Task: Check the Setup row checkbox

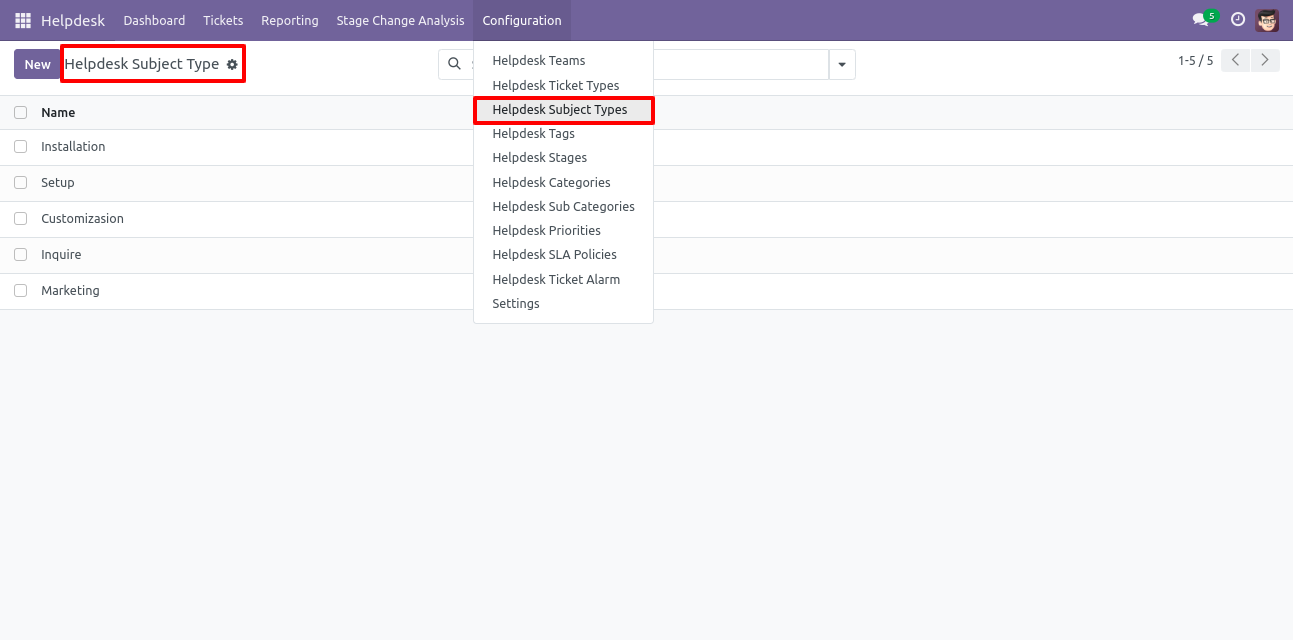Action: (x=20, y=183)
